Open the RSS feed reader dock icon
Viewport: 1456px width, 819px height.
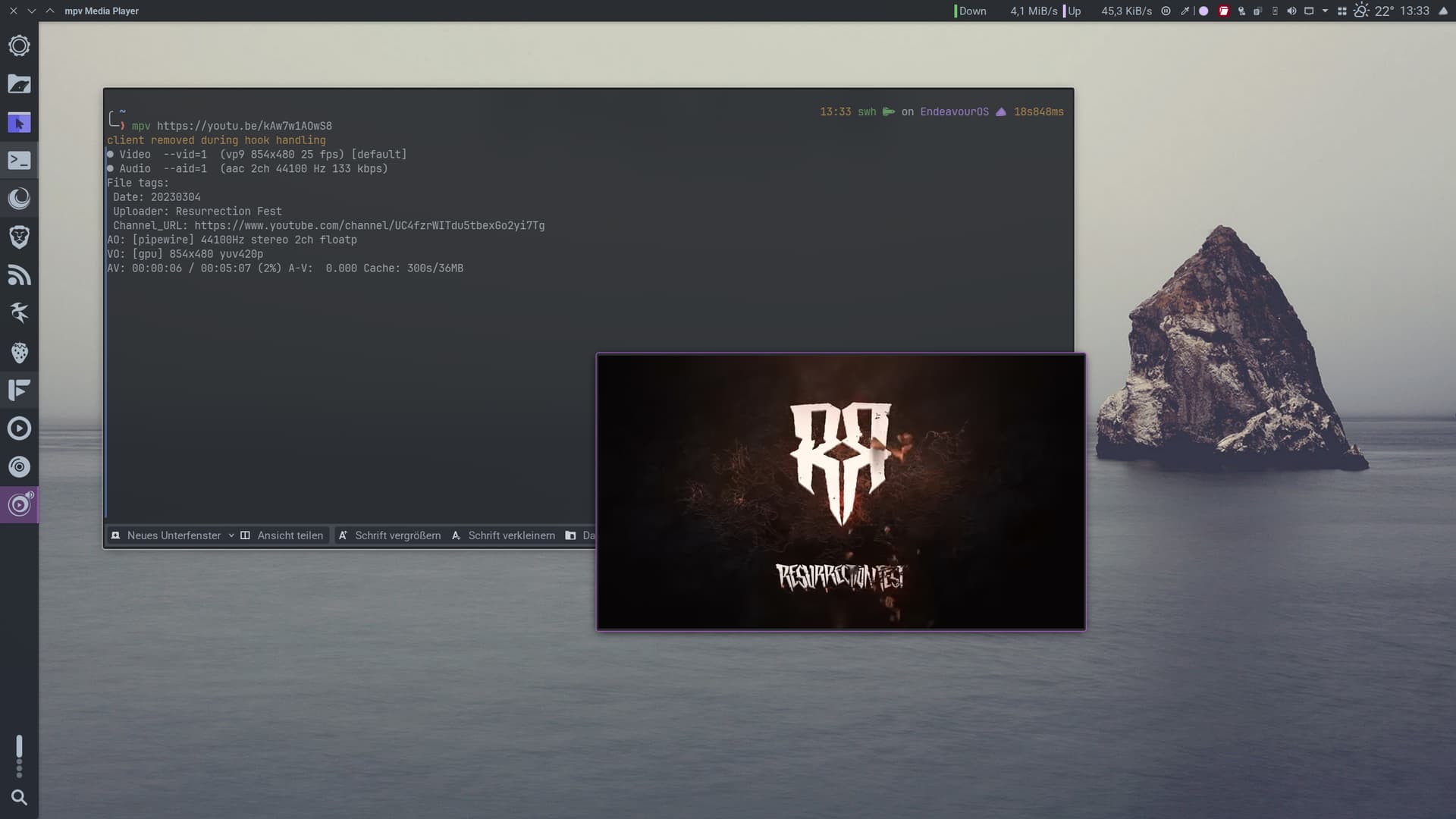click(19, 275)
